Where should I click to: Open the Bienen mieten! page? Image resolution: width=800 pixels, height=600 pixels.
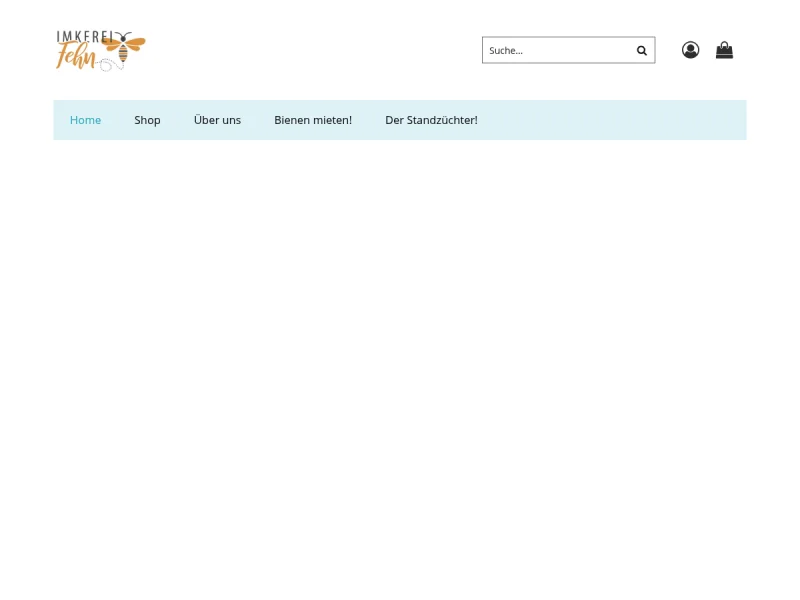point(313,120)
